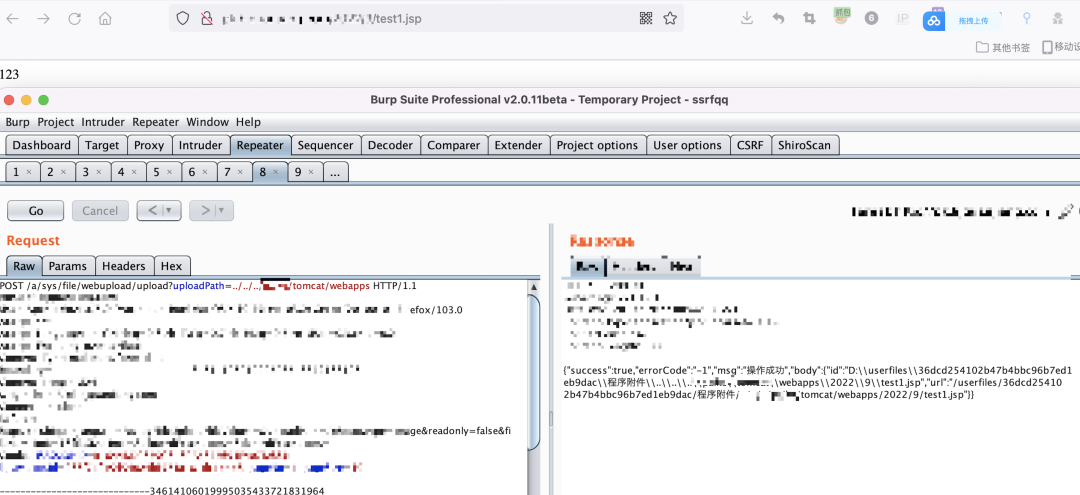Click the pencil edit target icon in Burp

point(1066,211)
